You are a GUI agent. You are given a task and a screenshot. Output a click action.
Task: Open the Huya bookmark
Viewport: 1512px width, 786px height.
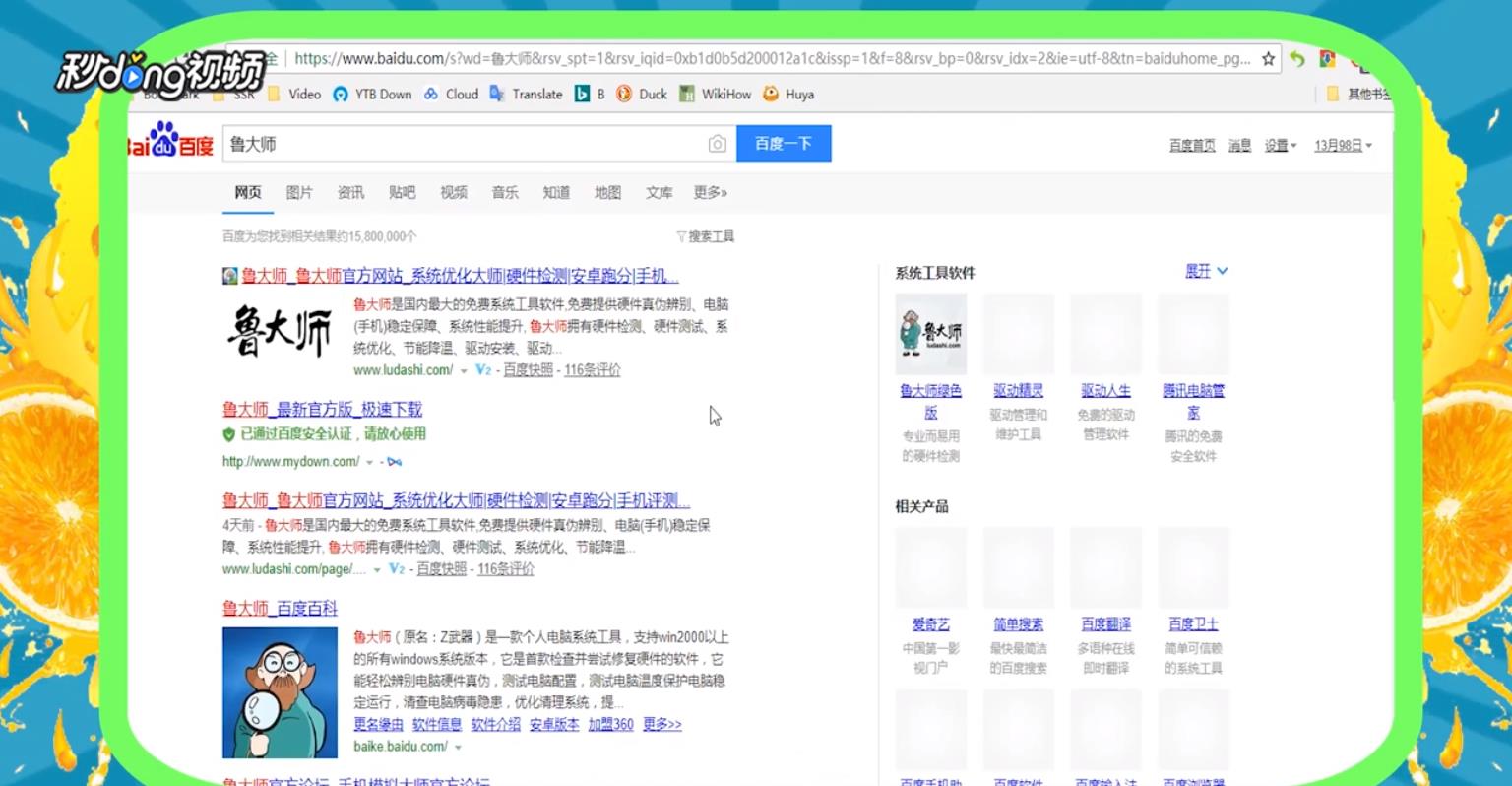[x=788, y=95]
